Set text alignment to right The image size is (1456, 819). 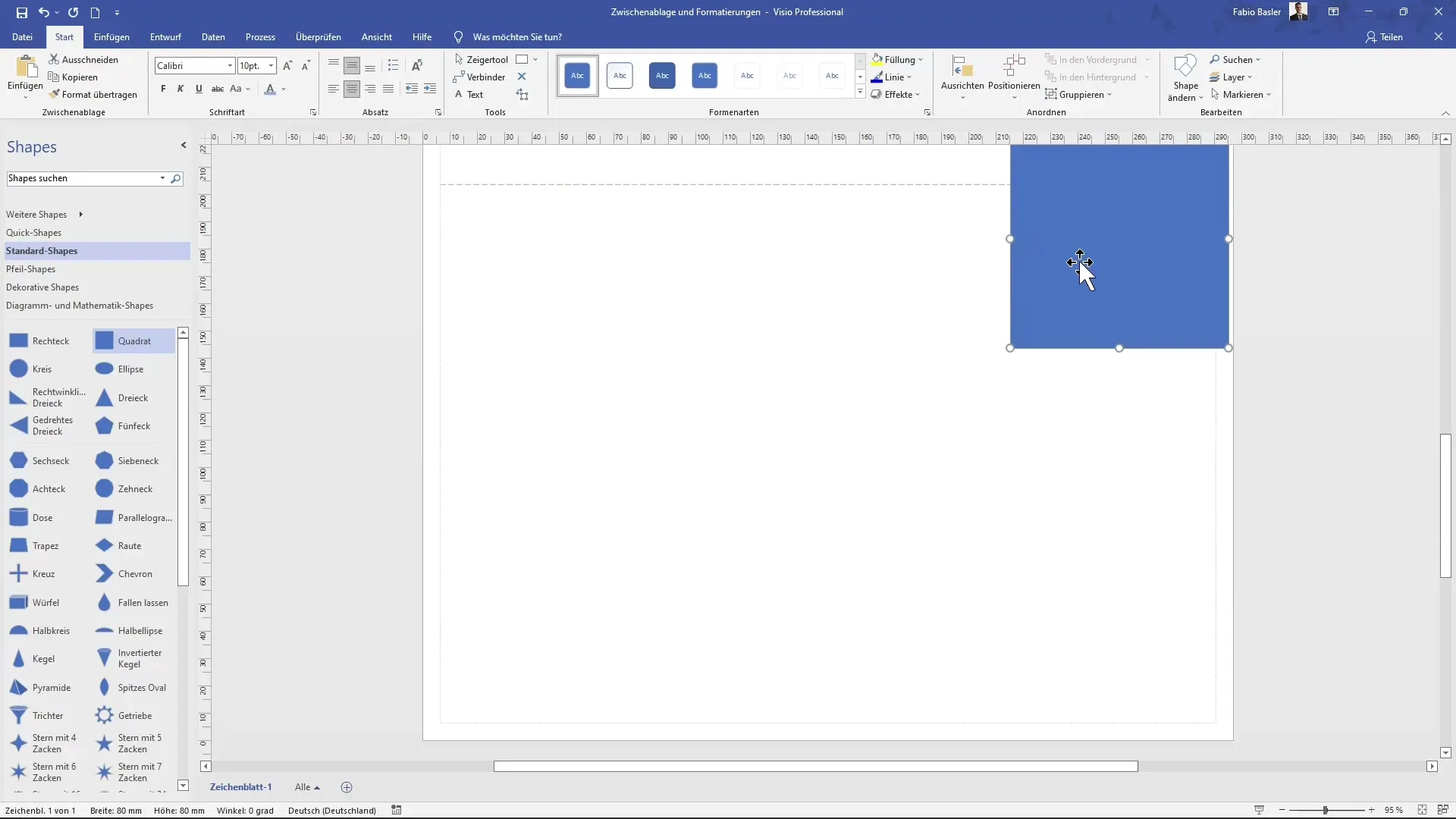click(370, 89)
